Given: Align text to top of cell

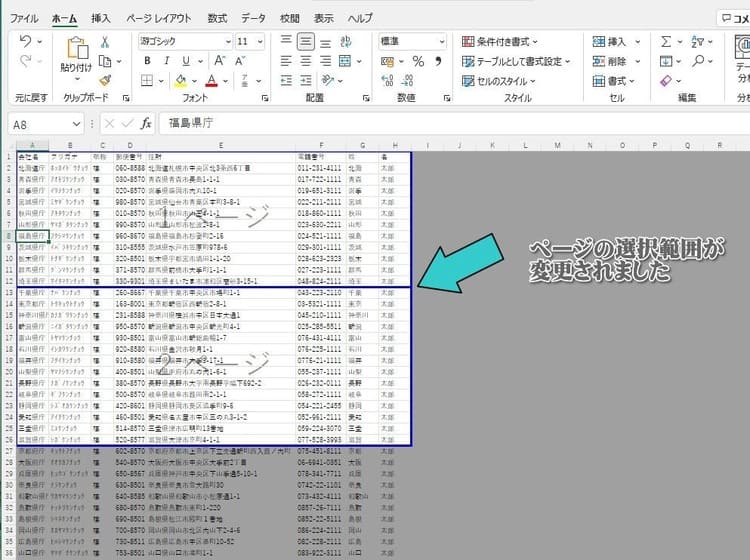Looking at the screenshot, I should click(x=286, y=42).
